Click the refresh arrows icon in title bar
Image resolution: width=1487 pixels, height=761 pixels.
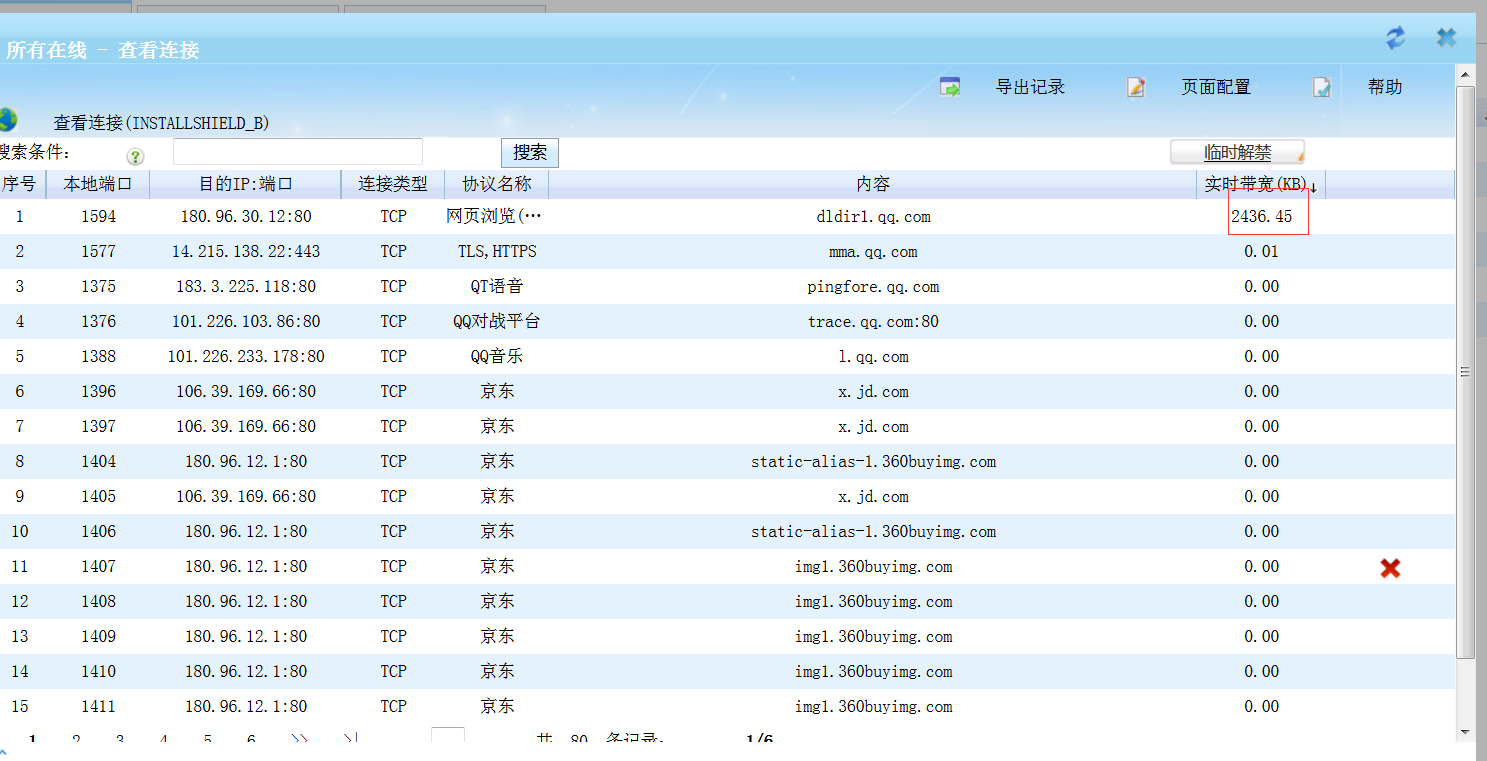[x=1395, y=38]
